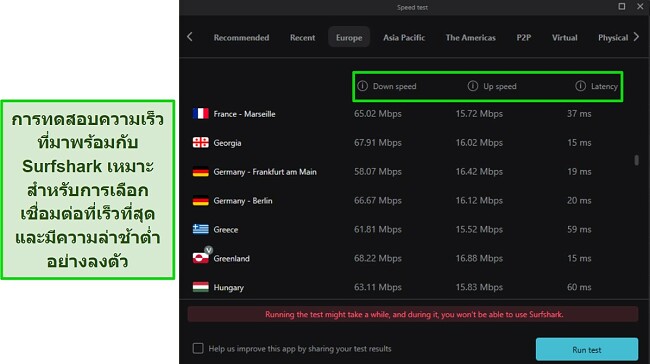The image size is (650, 364).
Task: Click the 65.02 Mbps download value
Action: click(378, 114)
